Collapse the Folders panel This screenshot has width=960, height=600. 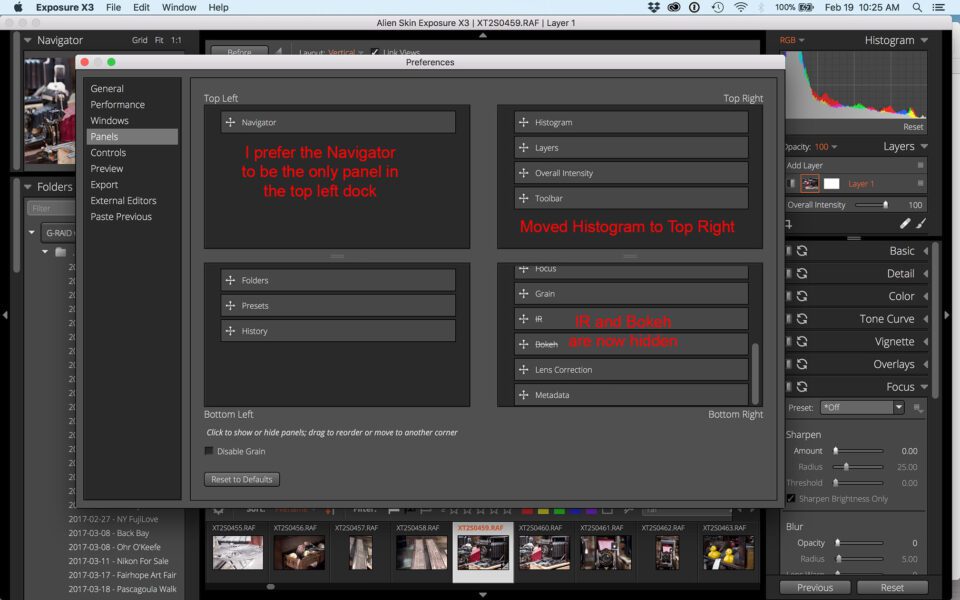coord(28,187)
